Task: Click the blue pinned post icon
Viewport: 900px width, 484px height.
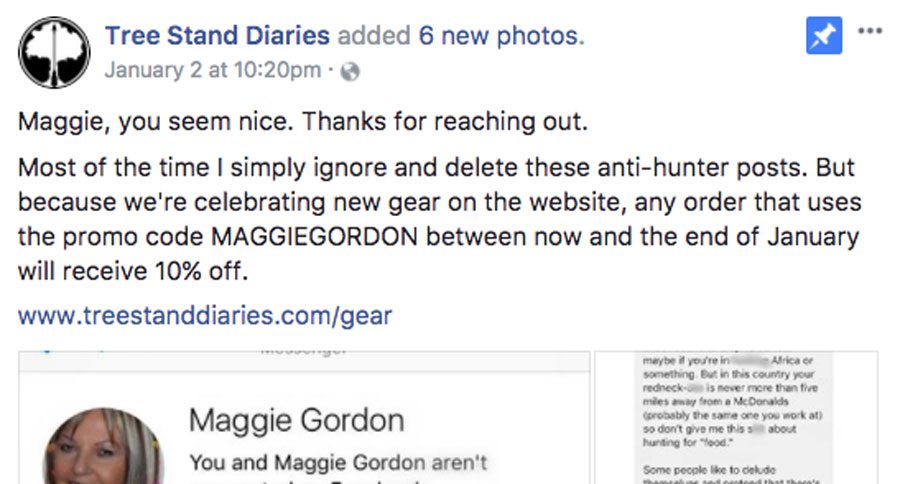Action: coord(824,36)
